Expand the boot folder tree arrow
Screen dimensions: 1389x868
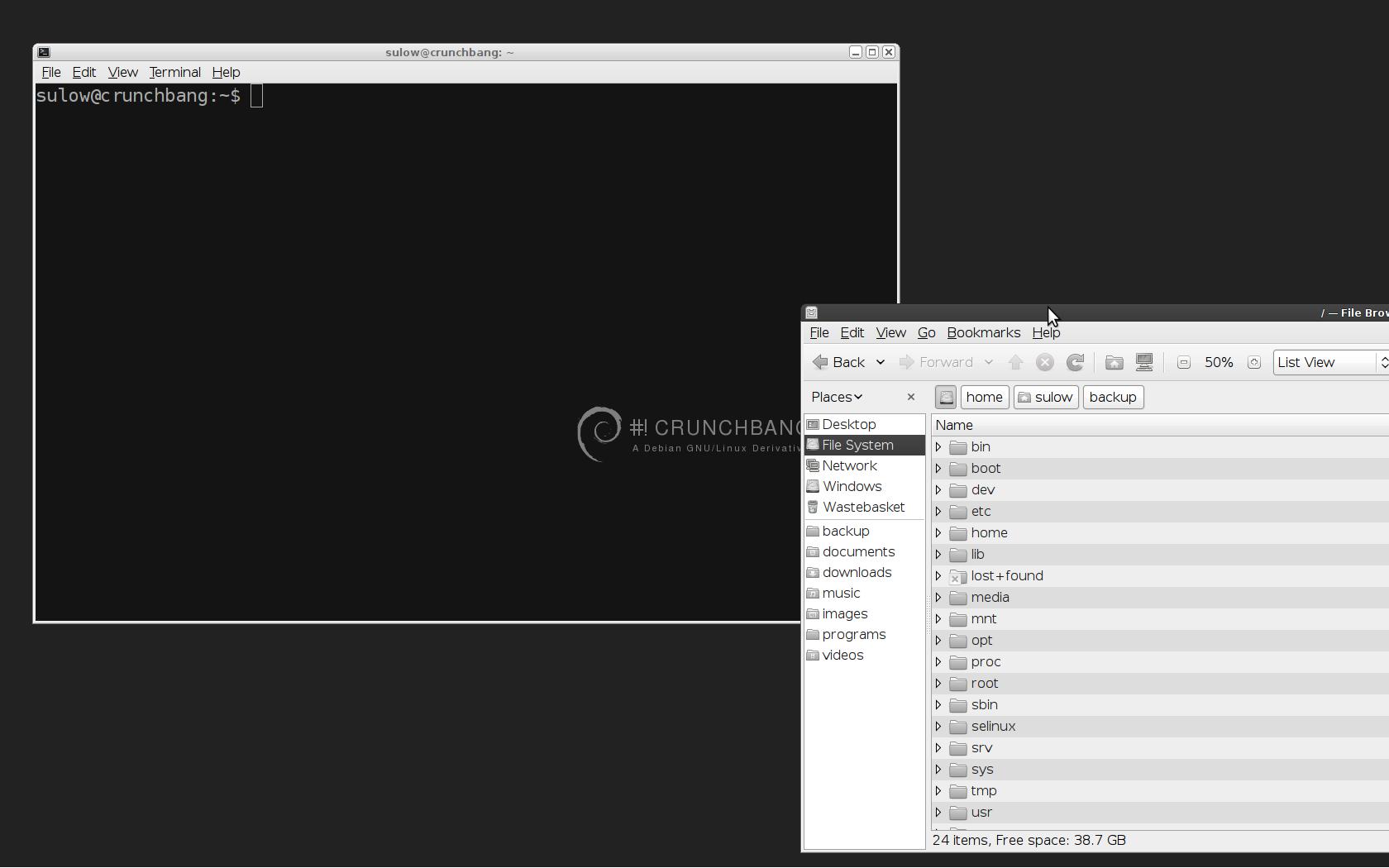point(938,468)
